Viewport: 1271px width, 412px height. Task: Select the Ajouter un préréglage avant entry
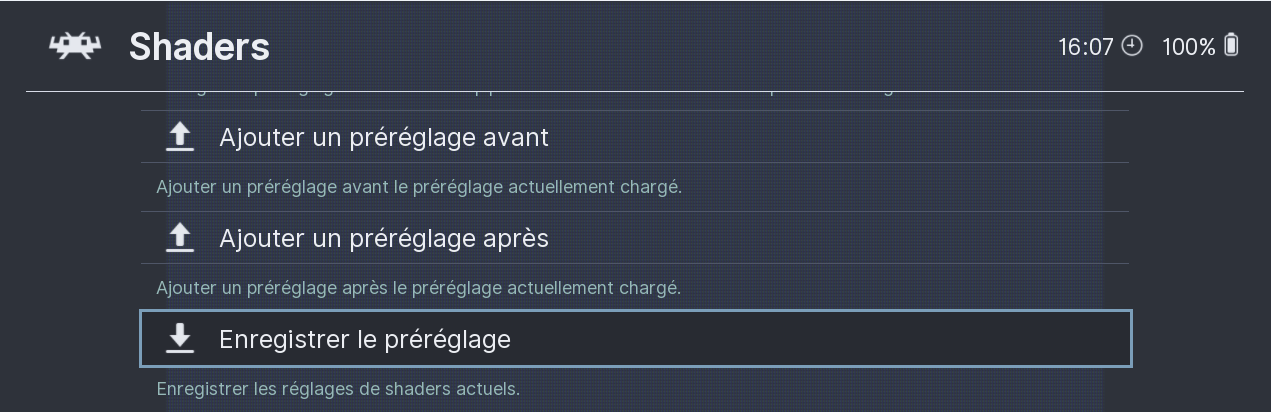[x=384, y=137]
